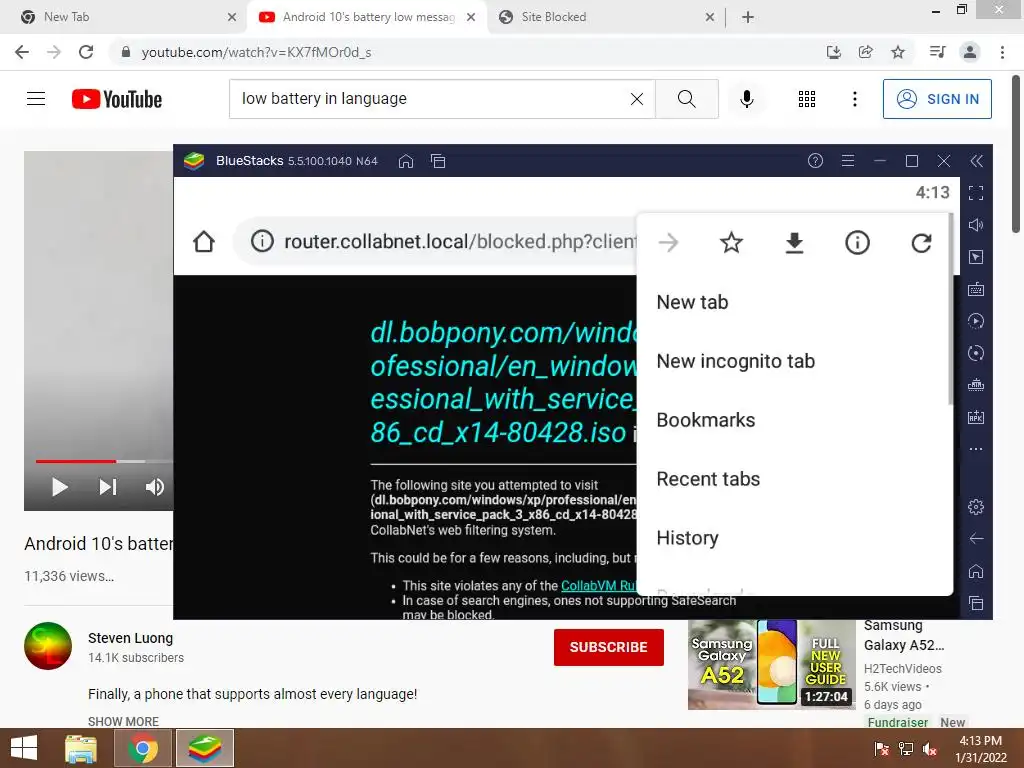Screen dimensions: 1024x768
Task: Run the YouTube search magnifier button
Action: pyautogui.click(x=686, y=99)
